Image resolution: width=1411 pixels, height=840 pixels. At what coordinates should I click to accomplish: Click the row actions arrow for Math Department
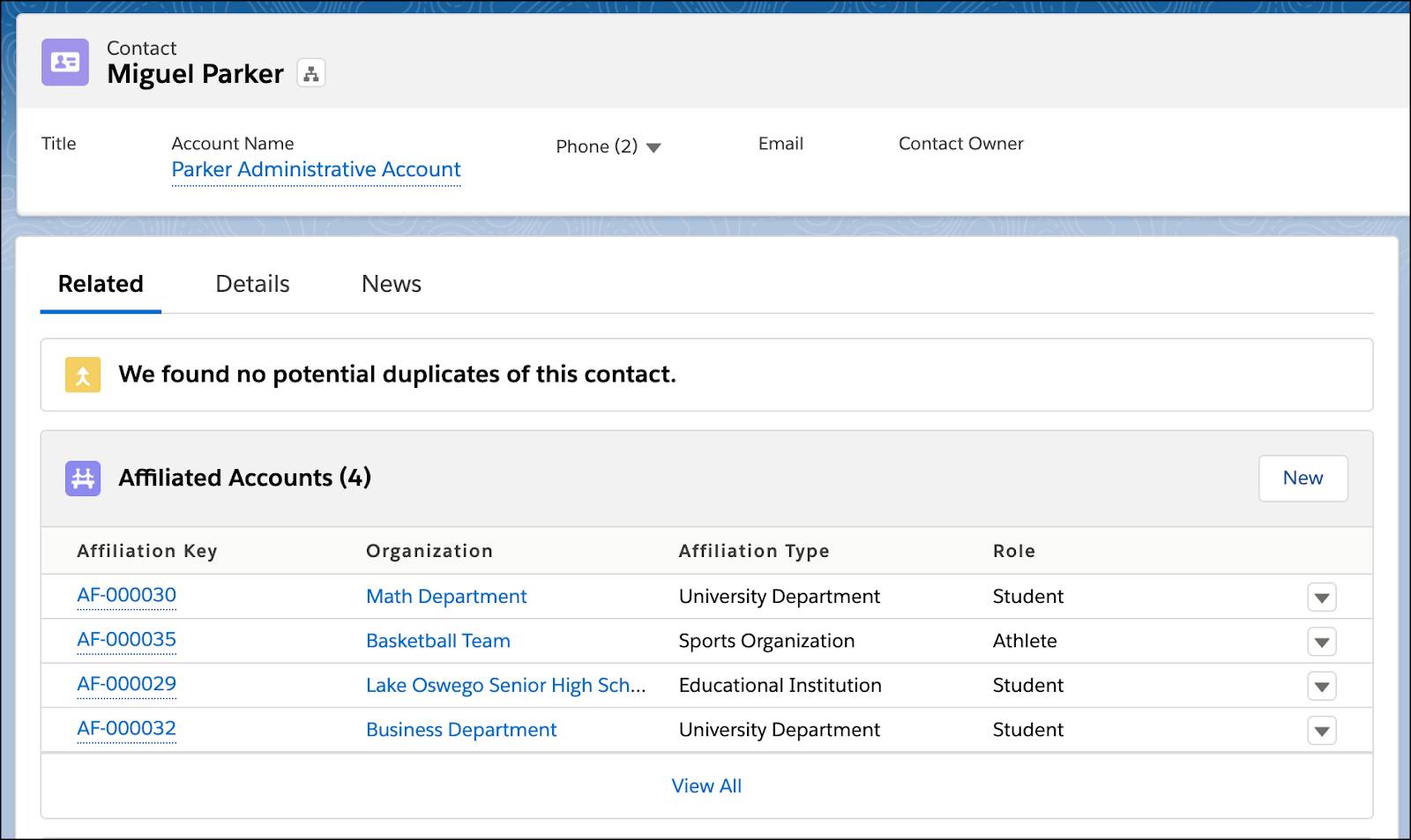tap(1321, 597)
